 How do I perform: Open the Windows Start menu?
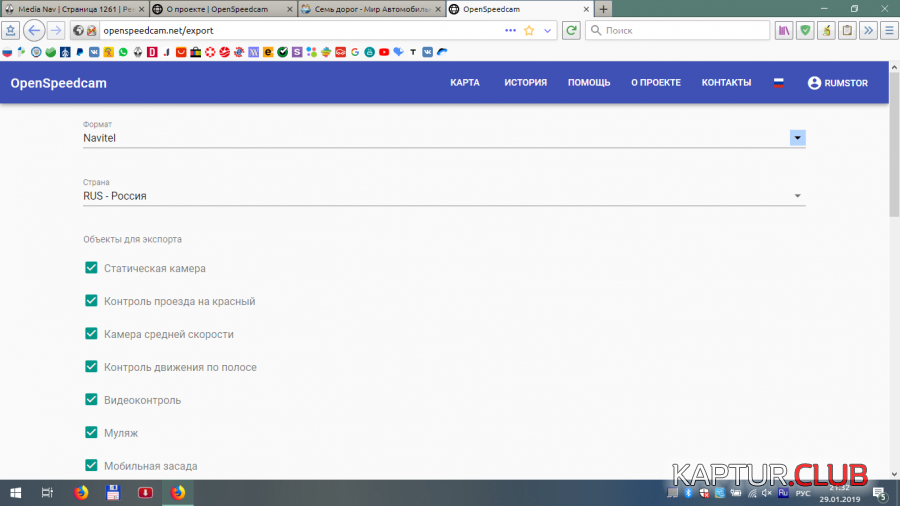coord(15,493)
